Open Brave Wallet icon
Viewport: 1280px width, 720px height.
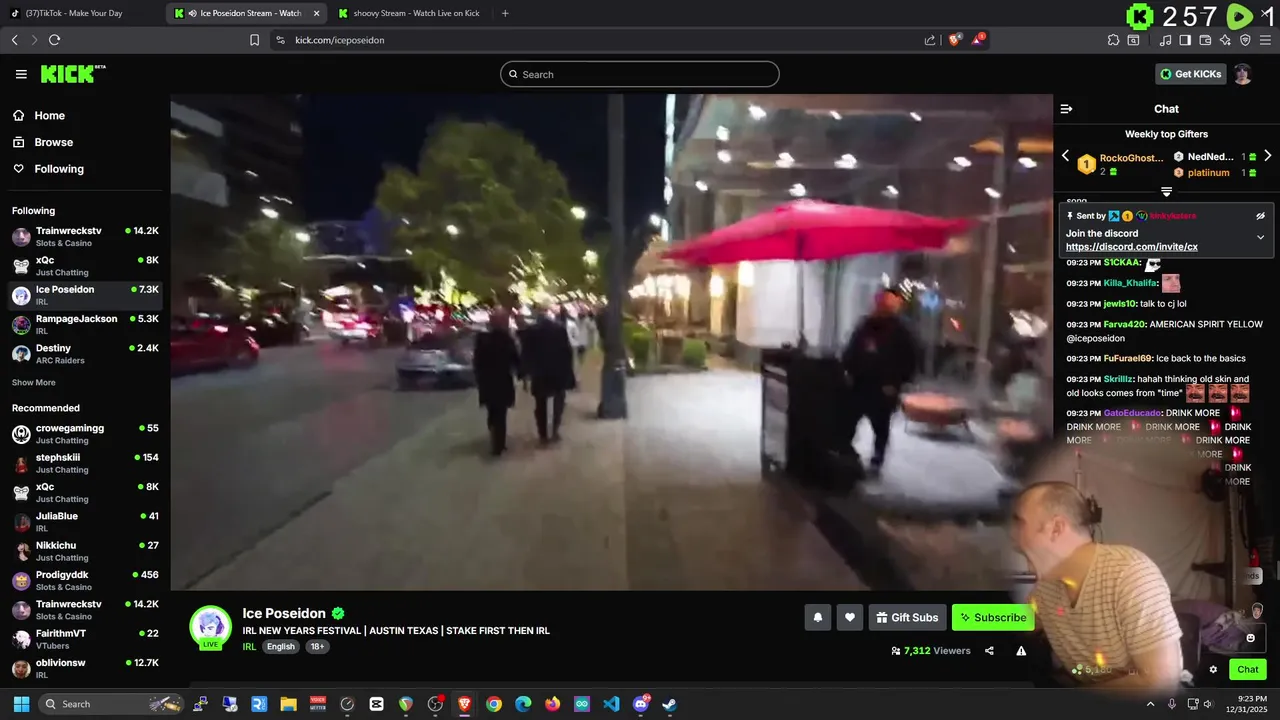coord(1205,40)
